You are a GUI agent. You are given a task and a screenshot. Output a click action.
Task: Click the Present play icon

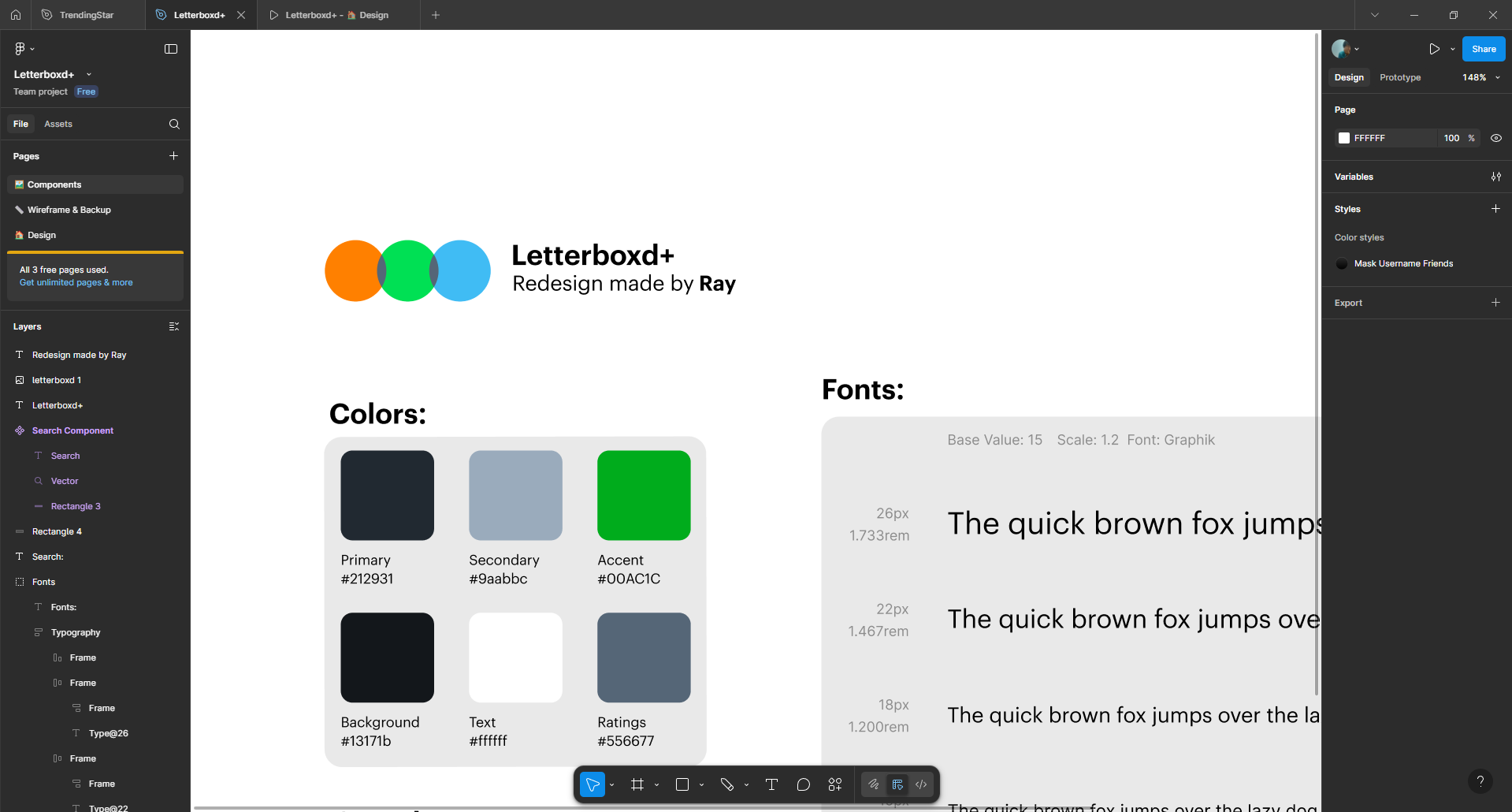[x=1434, y=49]
